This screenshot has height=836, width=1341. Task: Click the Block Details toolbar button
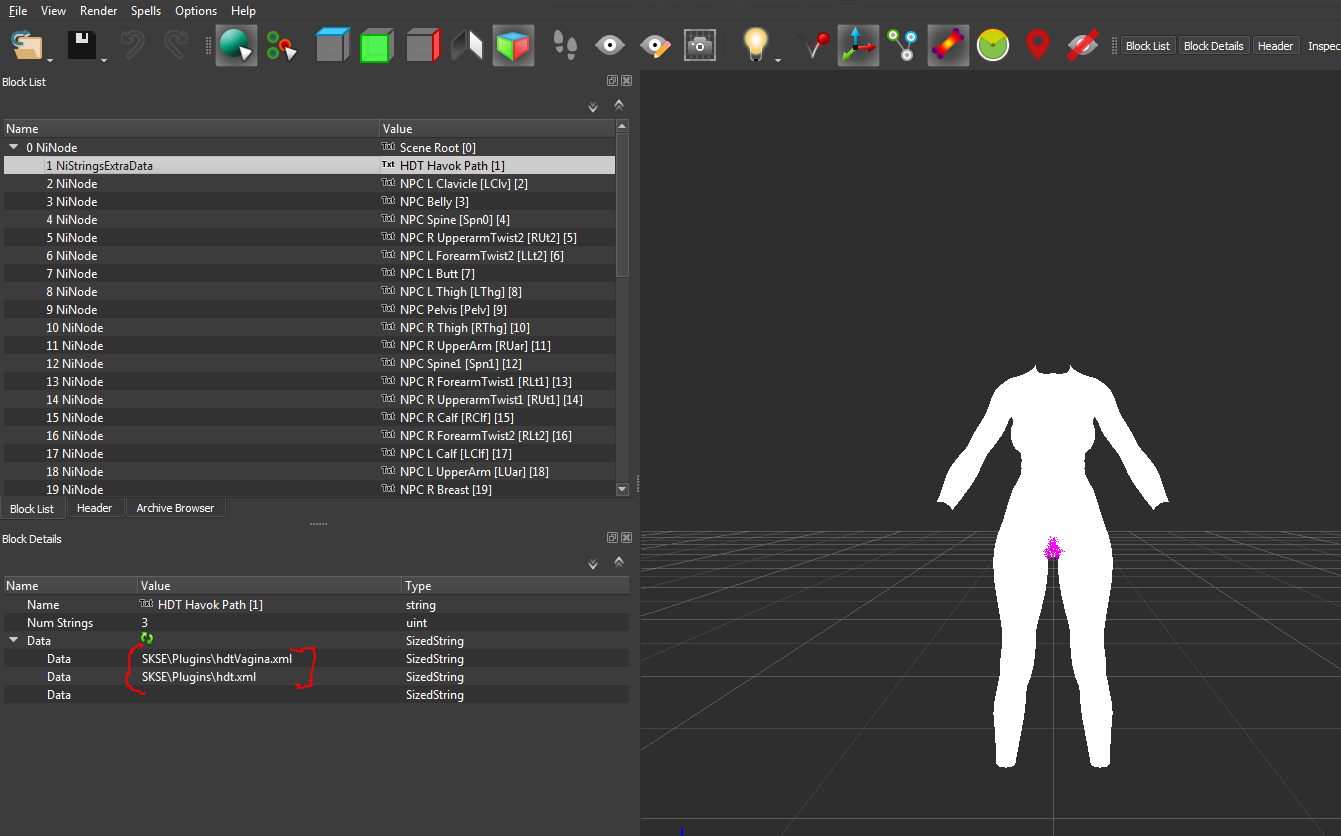[x=1213, y=46]
